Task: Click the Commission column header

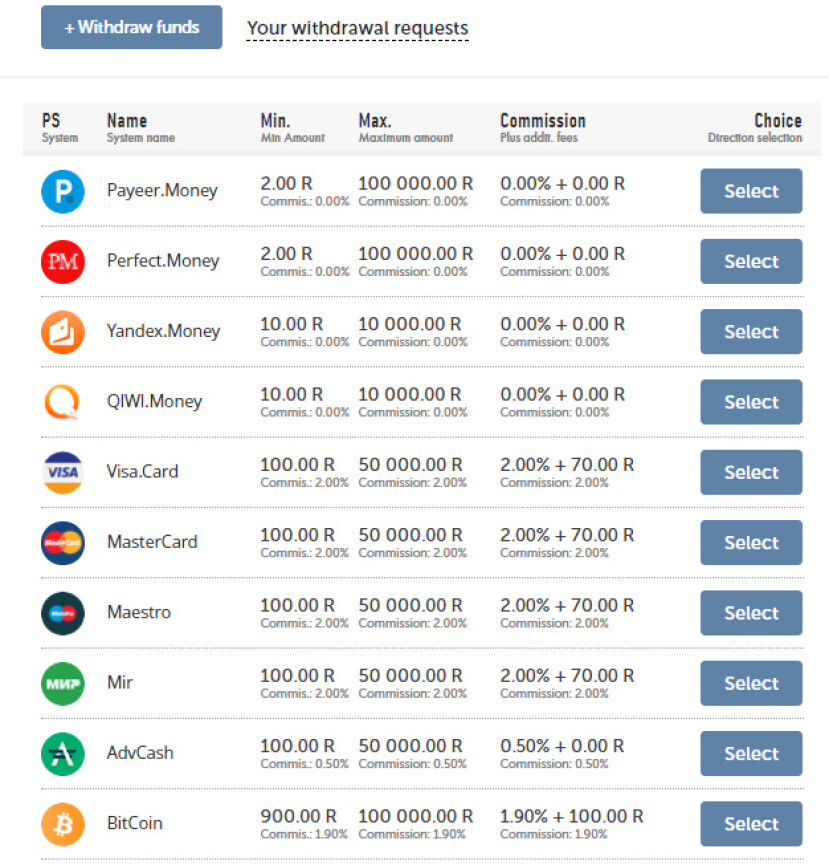Action: pos(543,128)
